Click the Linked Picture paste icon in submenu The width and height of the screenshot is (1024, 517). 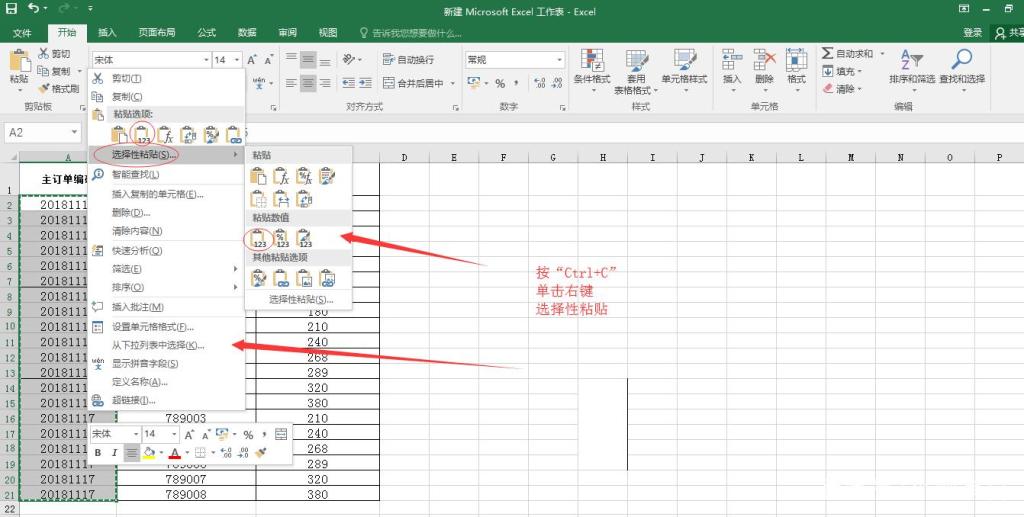tap(327, 279)
